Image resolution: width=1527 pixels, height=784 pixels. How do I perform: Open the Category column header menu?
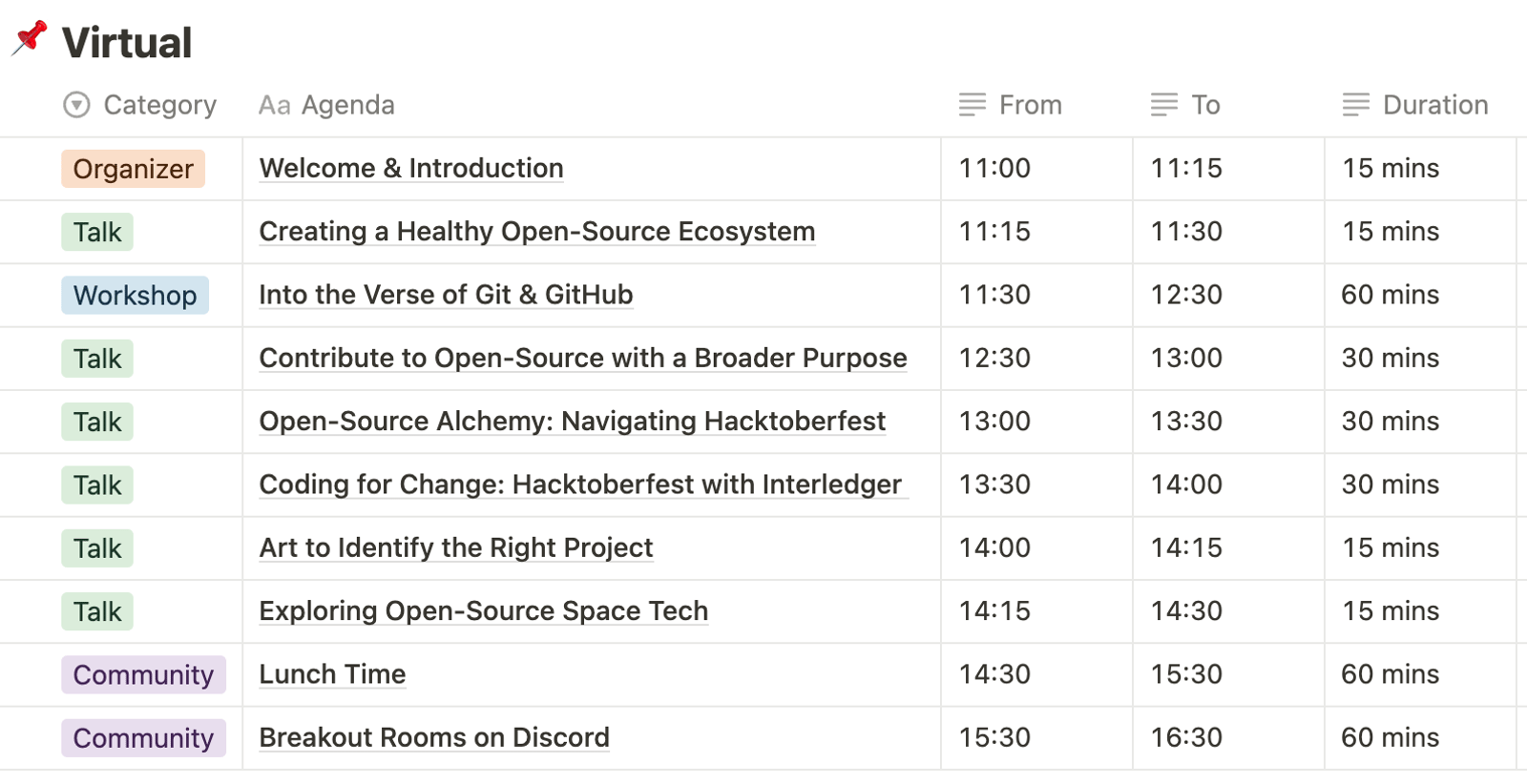(x=140, y=105)
